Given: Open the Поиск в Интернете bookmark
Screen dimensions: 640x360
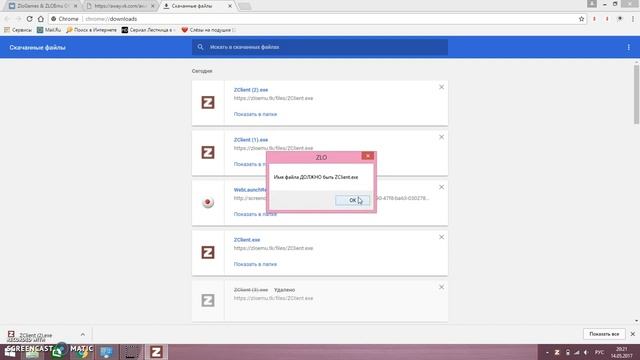Looking at the screenshot, I should pos(91,30).
